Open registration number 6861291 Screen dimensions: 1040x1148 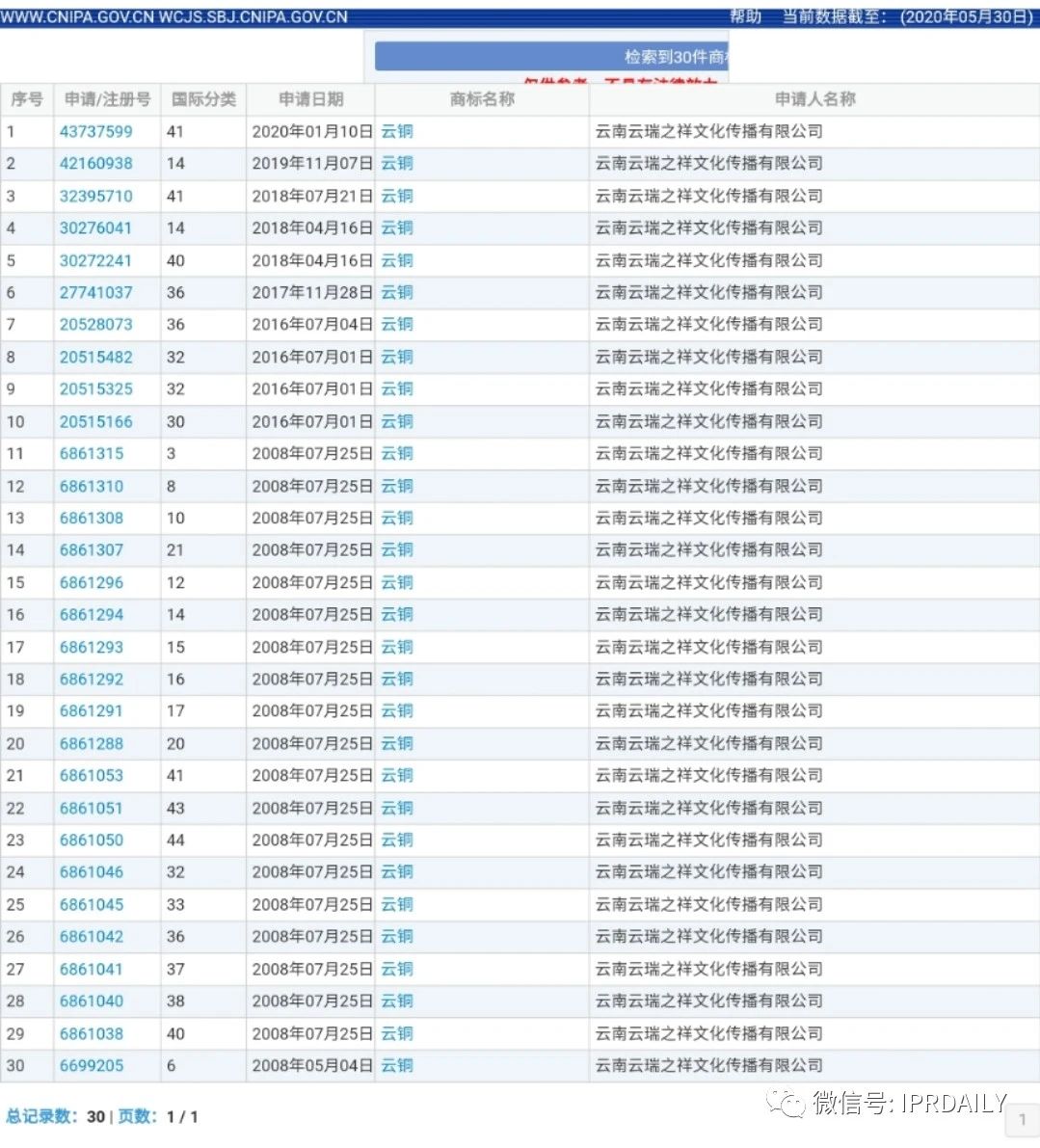(x=92, y=711)
